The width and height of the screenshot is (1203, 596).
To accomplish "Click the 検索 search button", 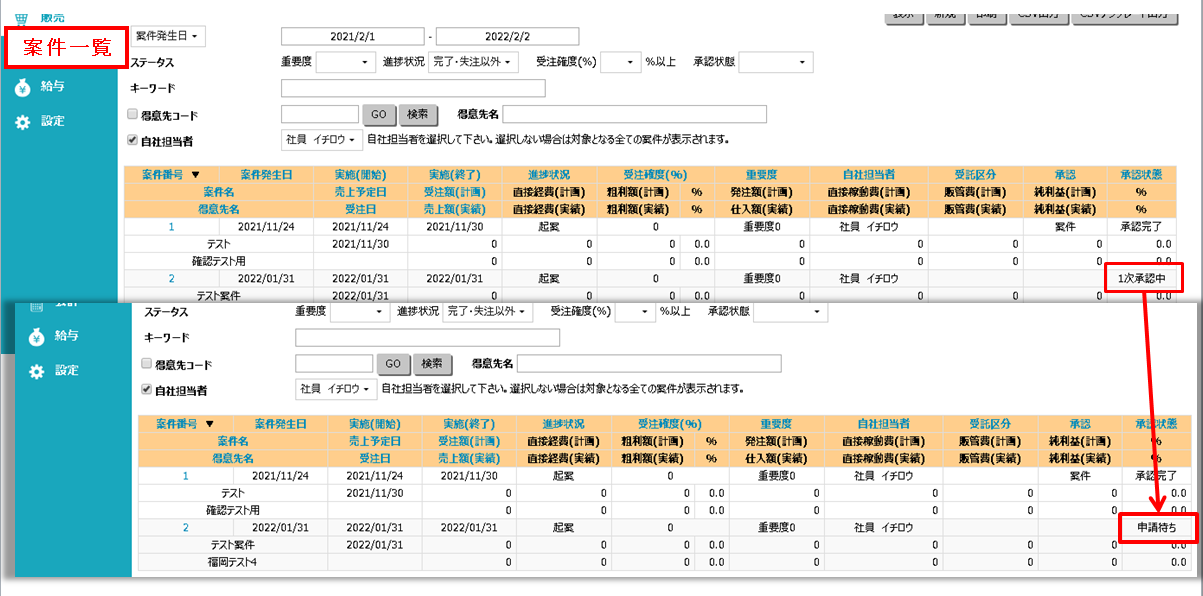I will click(x=418, y=113).
